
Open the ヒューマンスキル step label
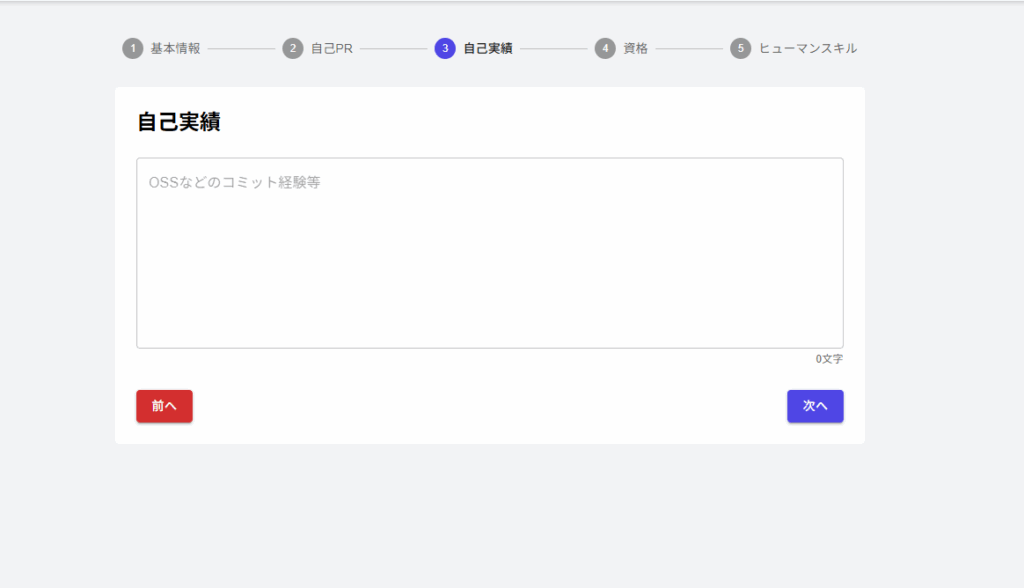point(807,48)
